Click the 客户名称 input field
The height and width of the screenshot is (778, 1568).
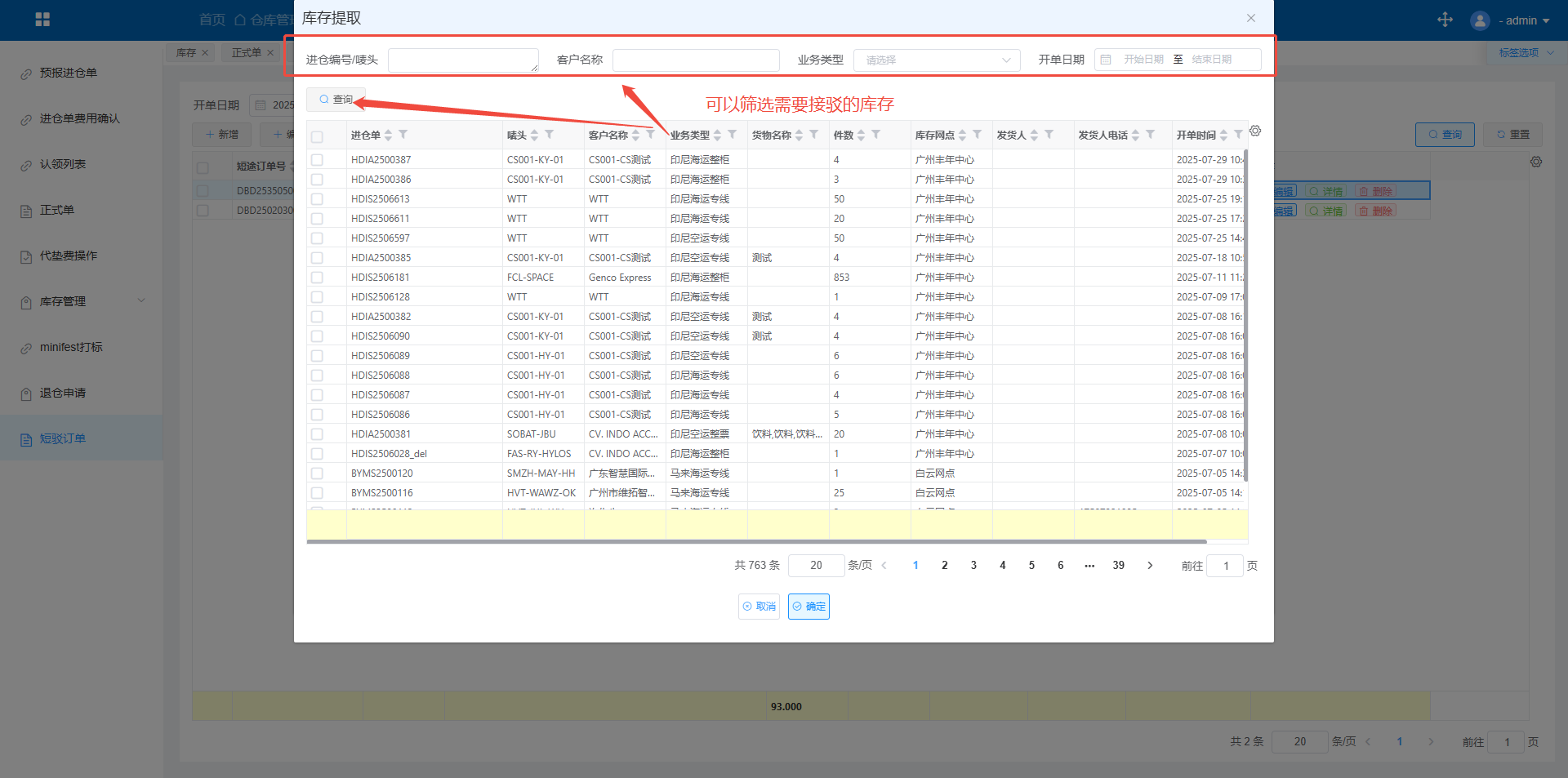[696, 60]
